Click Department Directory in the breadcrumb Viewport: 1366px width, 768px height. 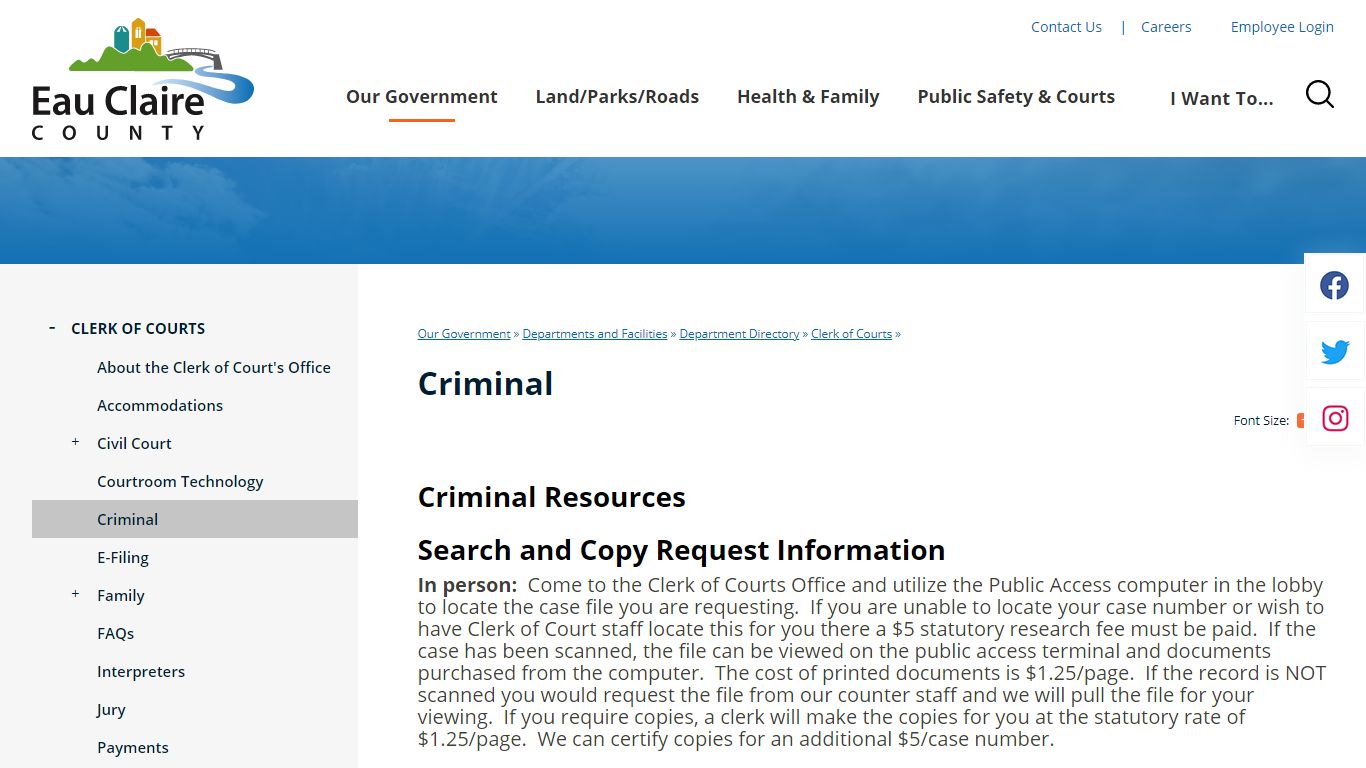coord(739,333)
